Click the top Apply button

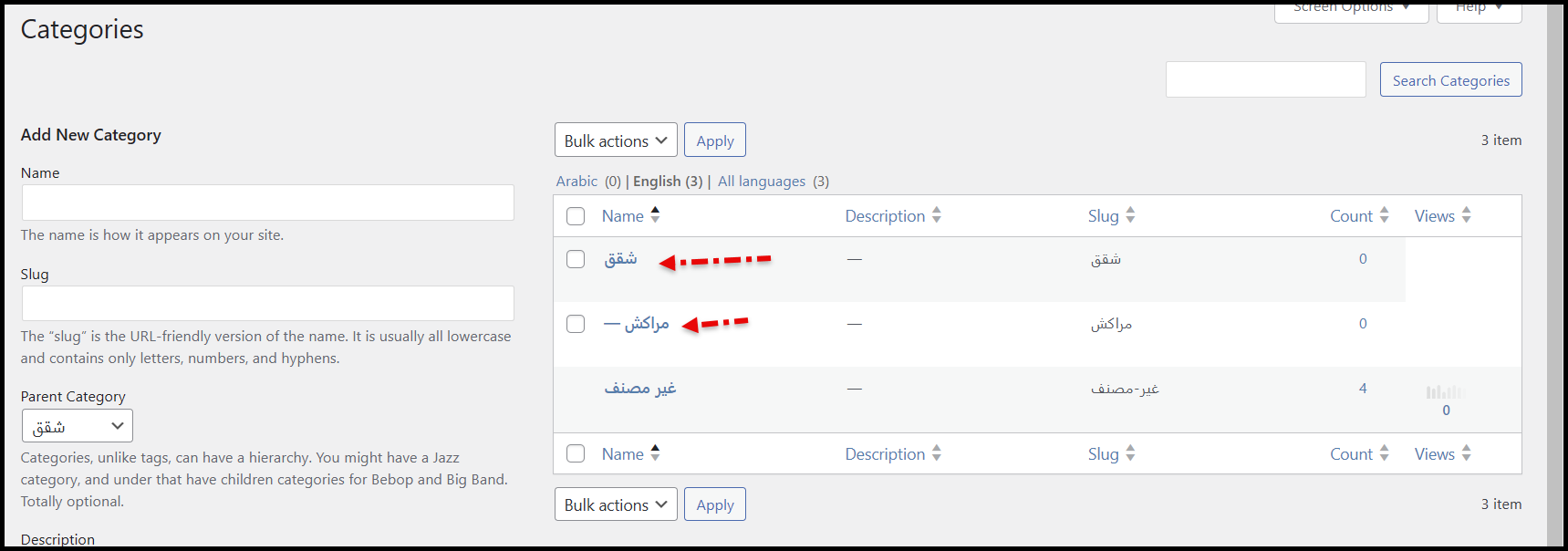[715, 140]
